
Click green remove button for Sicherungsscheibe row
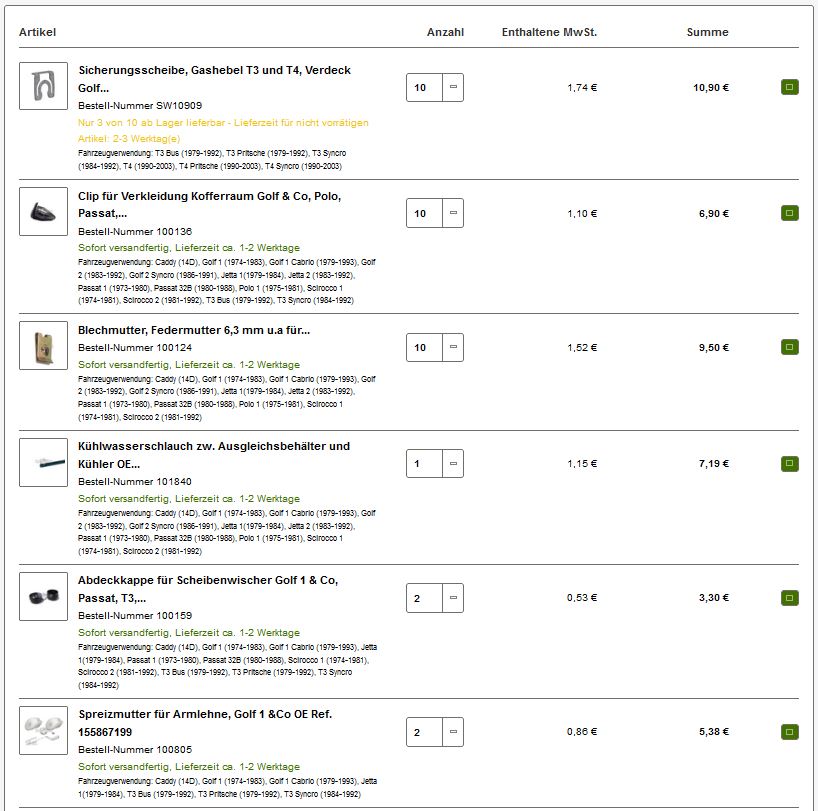pyautogui.click(x=789, y=88)
